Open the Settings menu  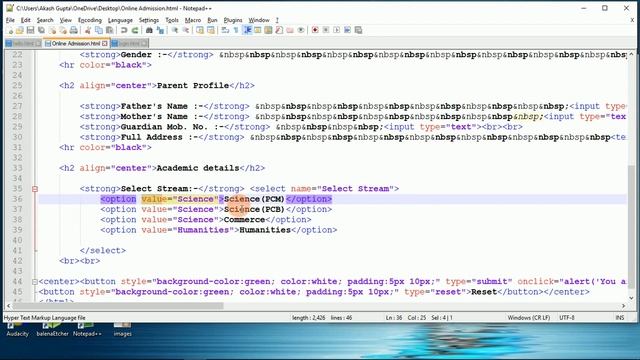[149, 20]
